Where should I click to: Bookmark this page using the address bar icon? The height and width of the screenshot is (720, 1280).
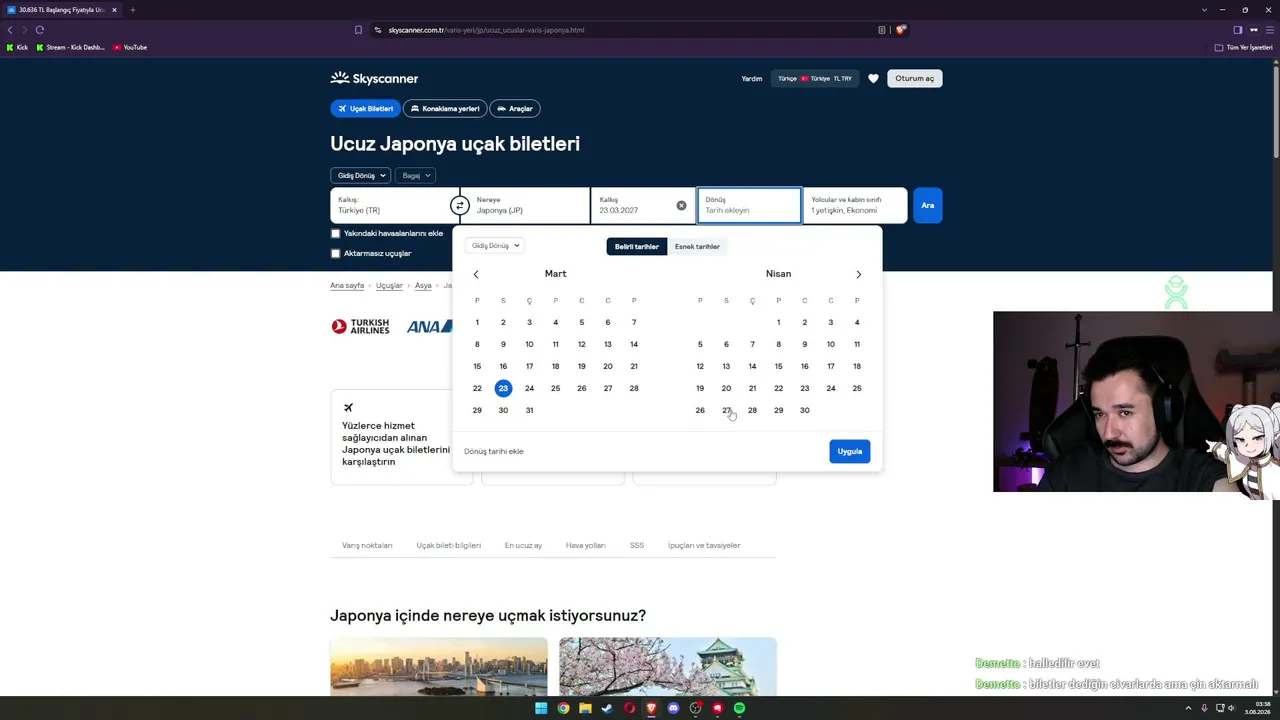[x=358, y=30]
